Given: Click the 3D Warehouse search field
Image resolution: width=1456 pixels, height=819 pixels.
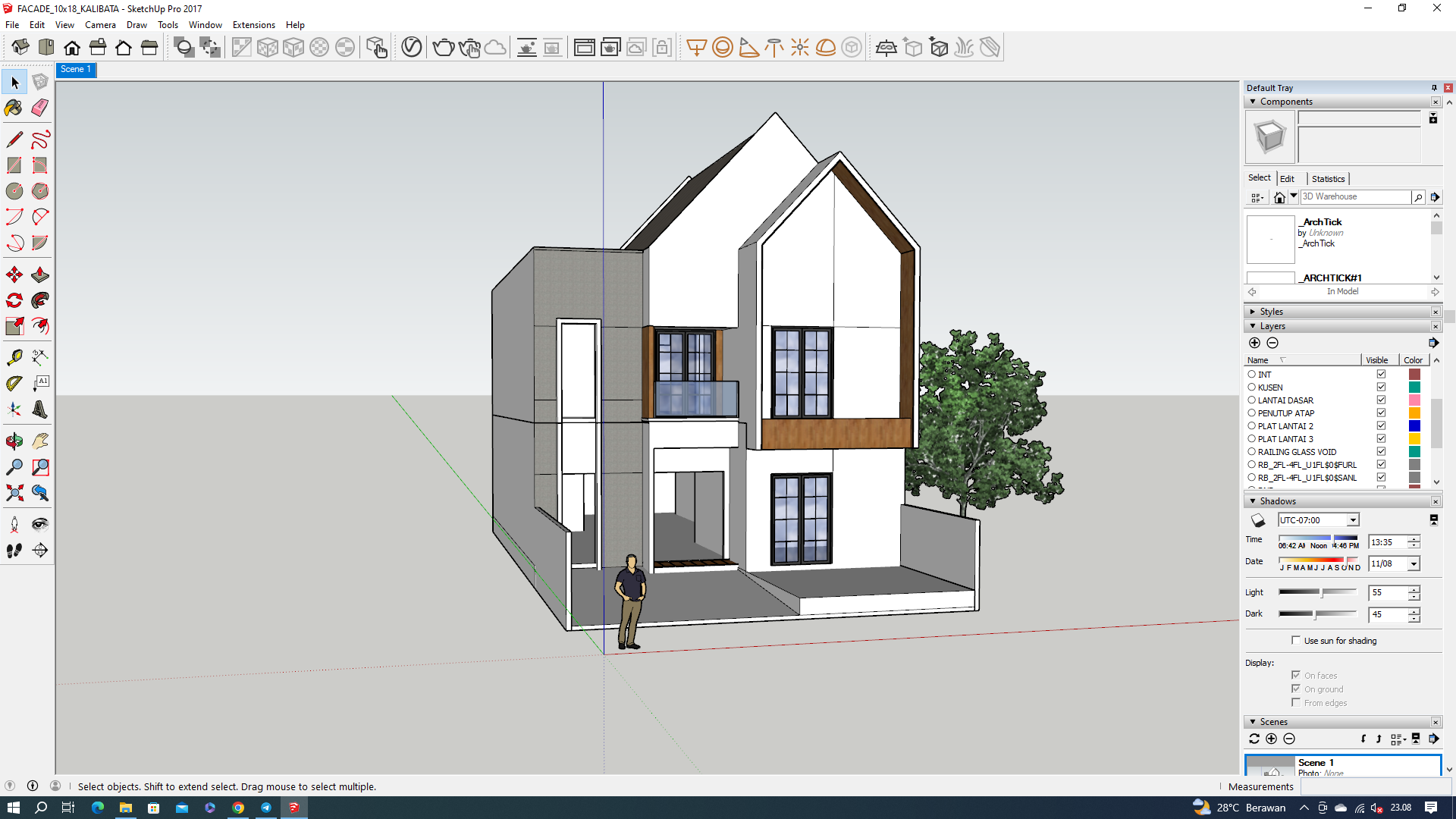Looking at the screenshot, I should (1355, 197).
